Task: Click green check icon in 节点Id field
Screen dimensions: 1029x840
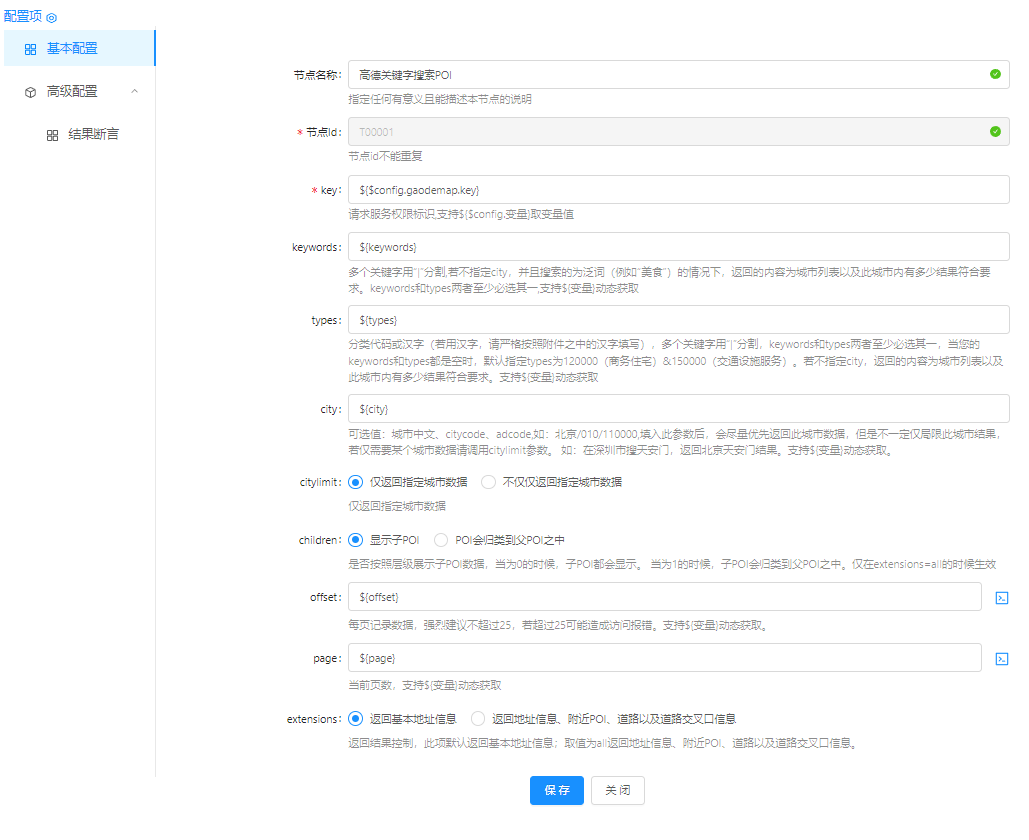Action: tap(994, 131)
